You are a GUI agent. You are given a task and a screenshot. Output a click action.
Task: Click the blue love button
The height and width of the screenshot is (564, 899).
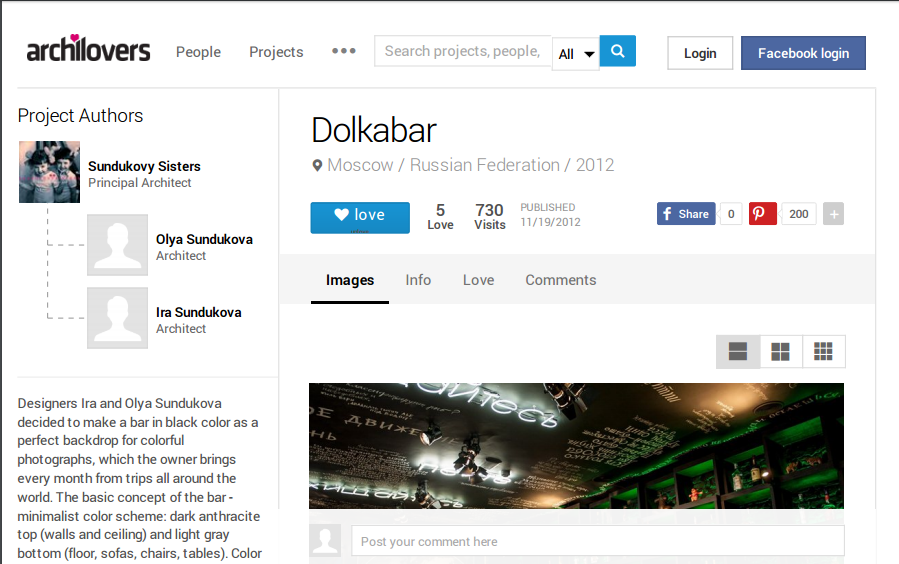tap(360, 218)
